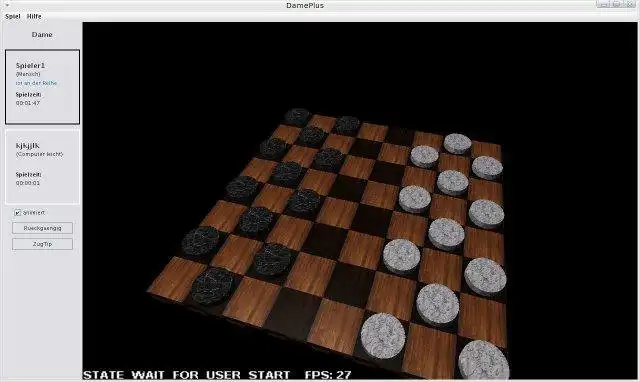Select the white piece at the board's far right corner

click(x=458, y=144)
